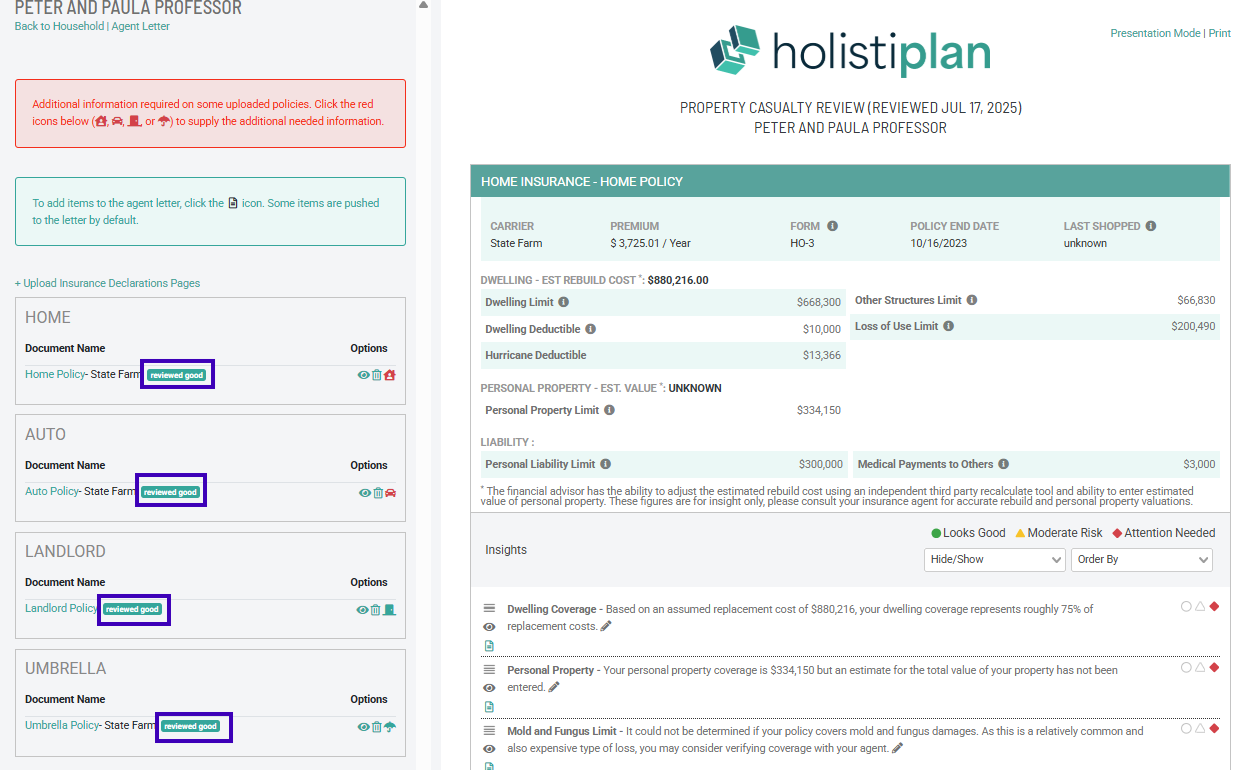The image size is (1241, 770).
Task: Add Dwelling Coverage insight to agent letter
Action: [x=490, y=646]
